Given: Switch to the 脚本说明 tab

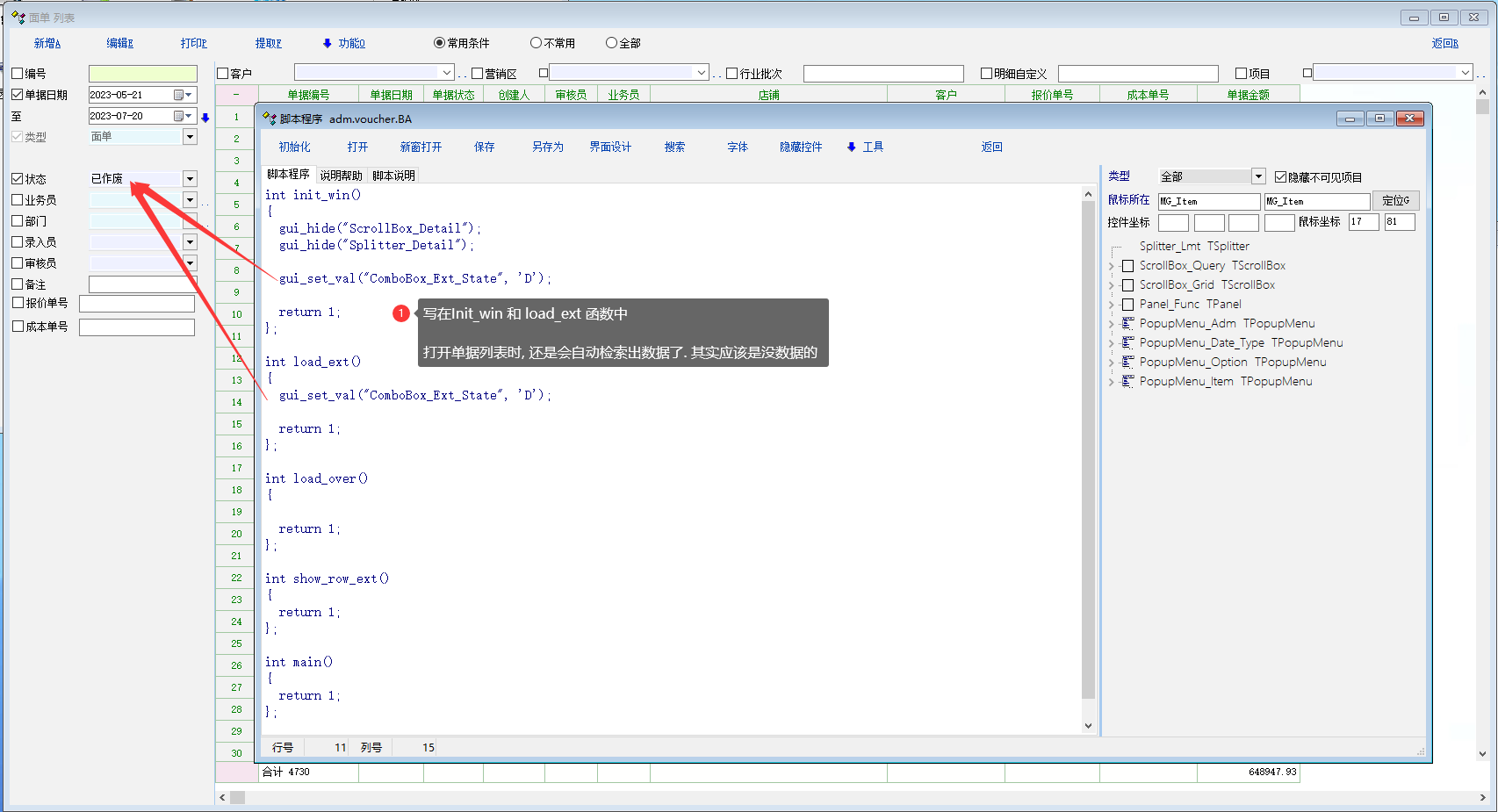Looking at the screenshot, I should (x=393, y=176).
